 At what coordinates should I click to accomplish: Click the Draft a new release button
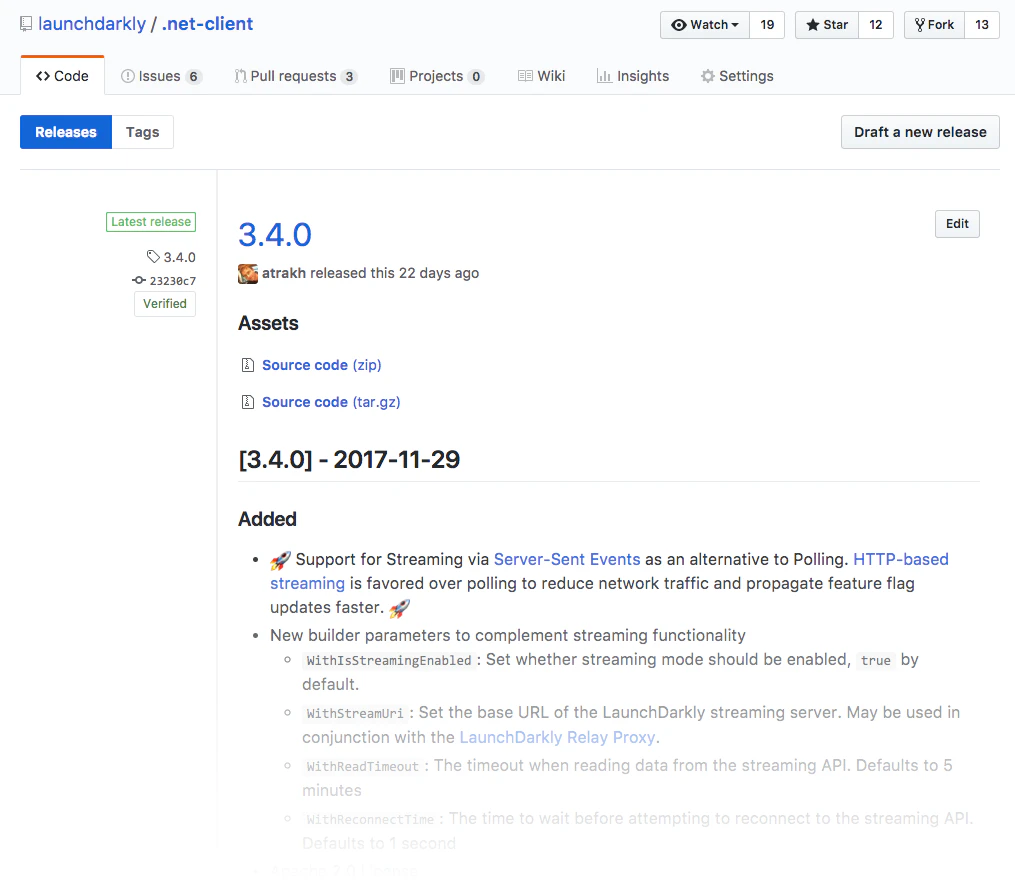pos(919,131)
